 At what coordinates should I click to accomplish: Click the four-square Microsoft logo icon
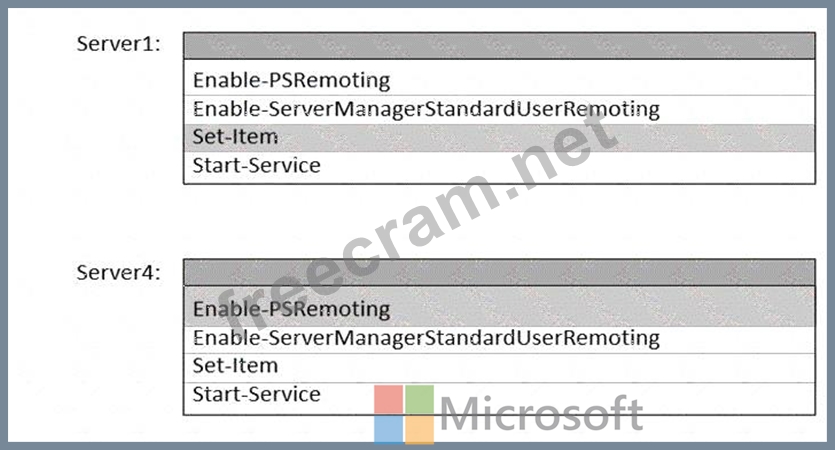pos(404,414)
